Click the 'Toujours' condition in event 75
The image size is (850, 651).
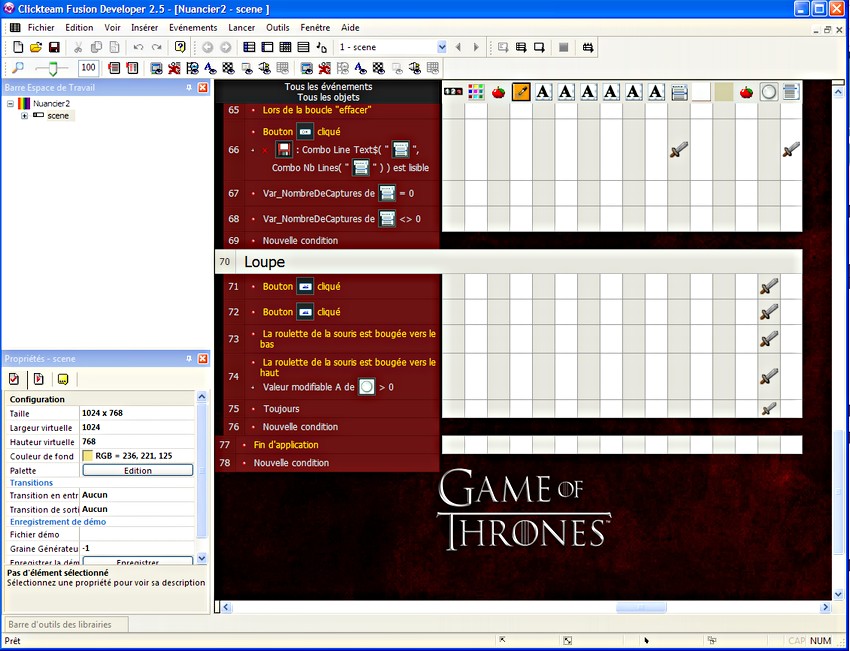281,409
